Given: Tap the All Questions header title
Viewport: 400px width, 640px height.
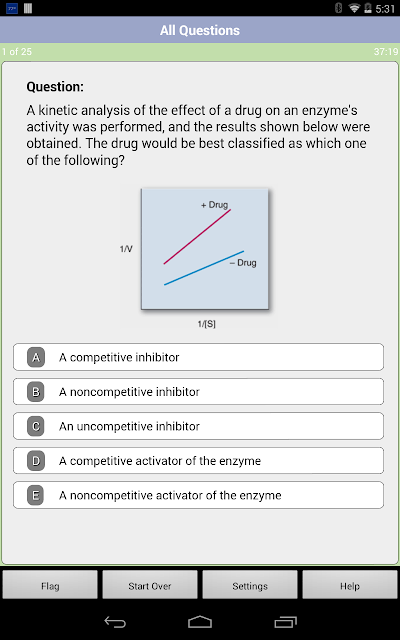Looking at the screenshot, I should point(200,30).
